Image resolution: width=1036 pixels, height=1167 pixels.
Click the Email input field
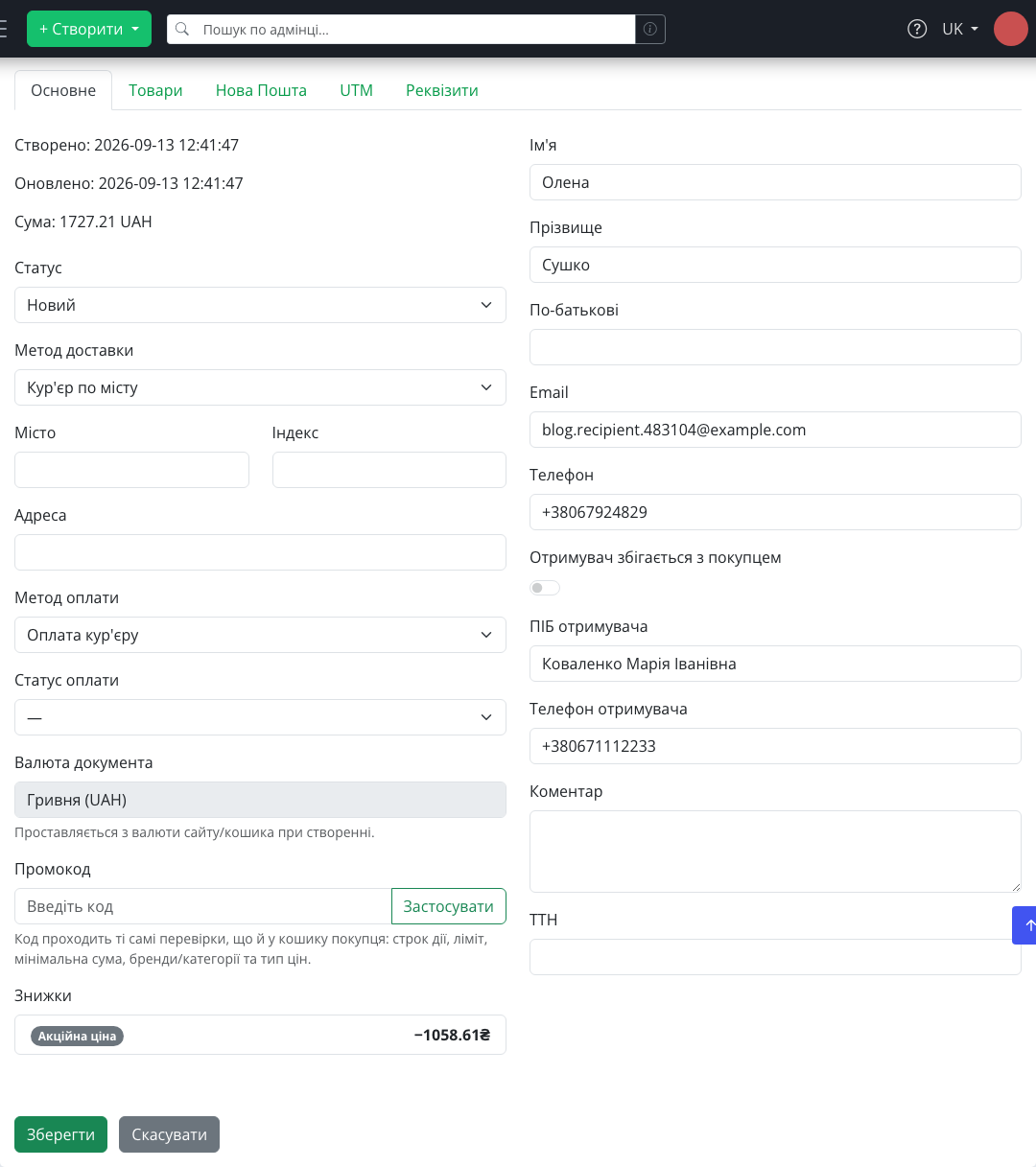click(775, 430)
